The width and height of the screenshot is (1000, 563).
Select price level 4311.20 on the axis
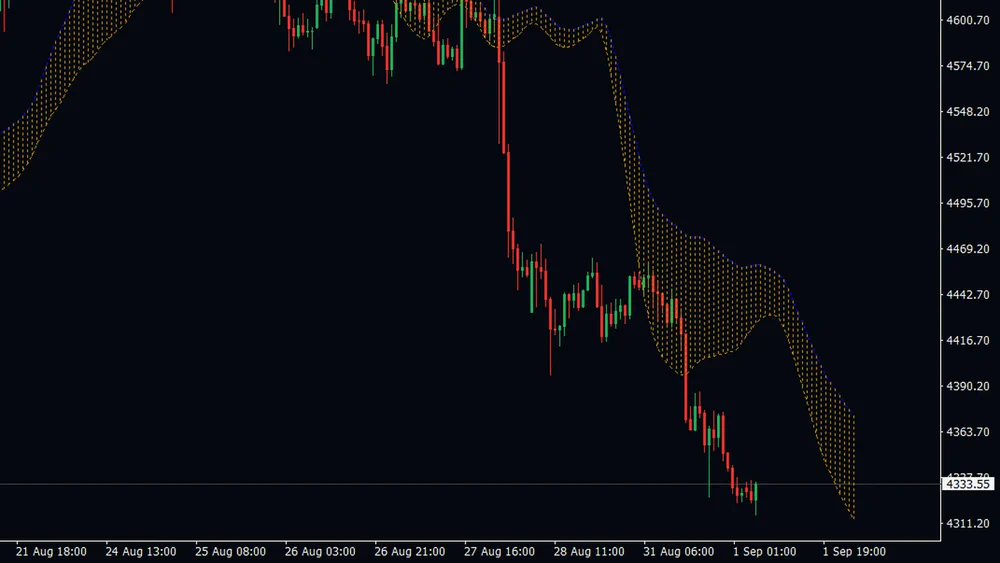(x=967, y=523)
